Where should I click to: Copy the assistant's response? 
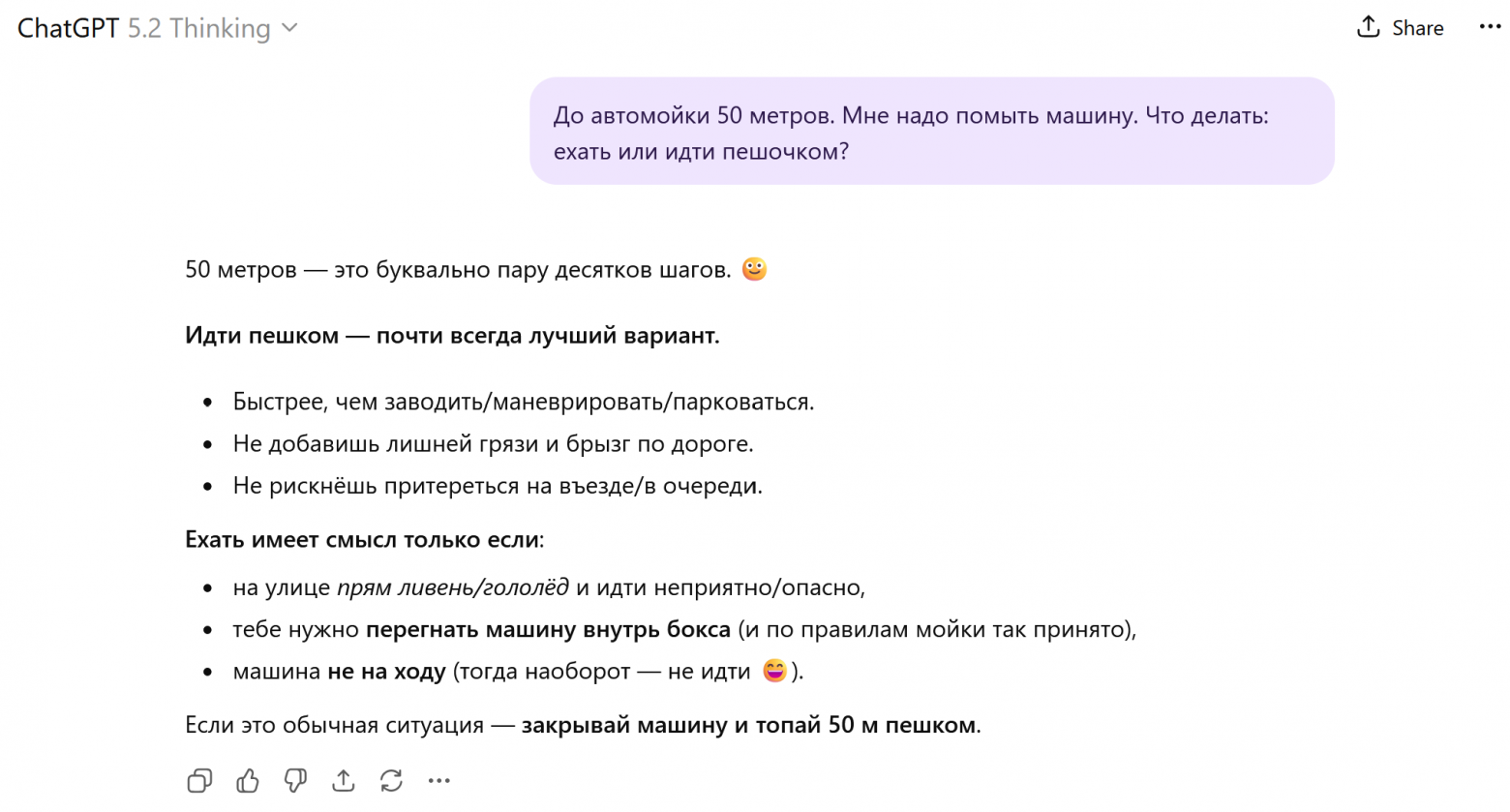[x=199, y=781]
